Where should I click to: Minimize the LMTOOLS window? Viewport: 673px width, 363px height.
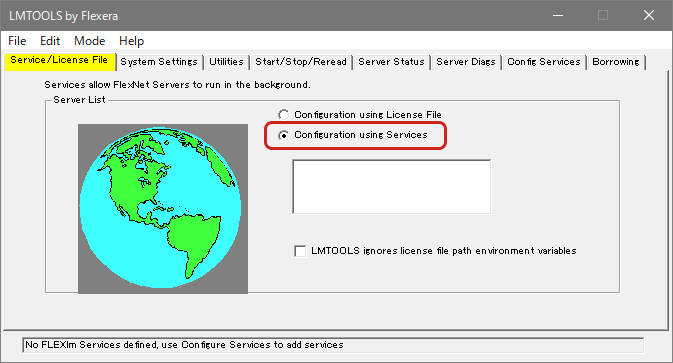(558, 15)
